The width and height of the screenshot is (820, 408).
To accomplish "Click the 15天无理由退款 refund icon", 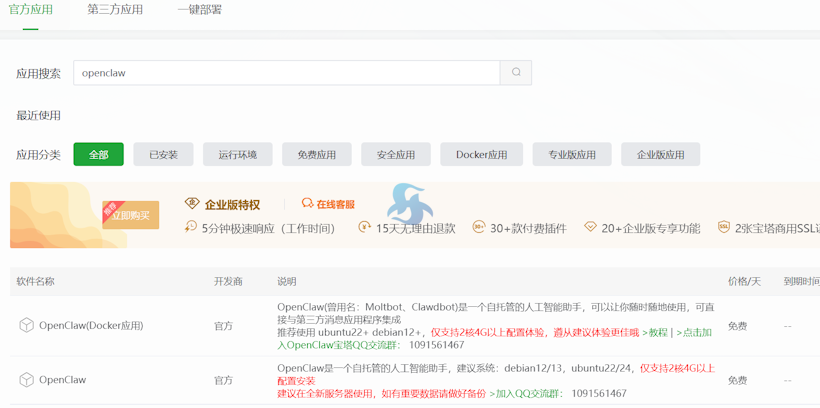I will (x=364, y=228).
